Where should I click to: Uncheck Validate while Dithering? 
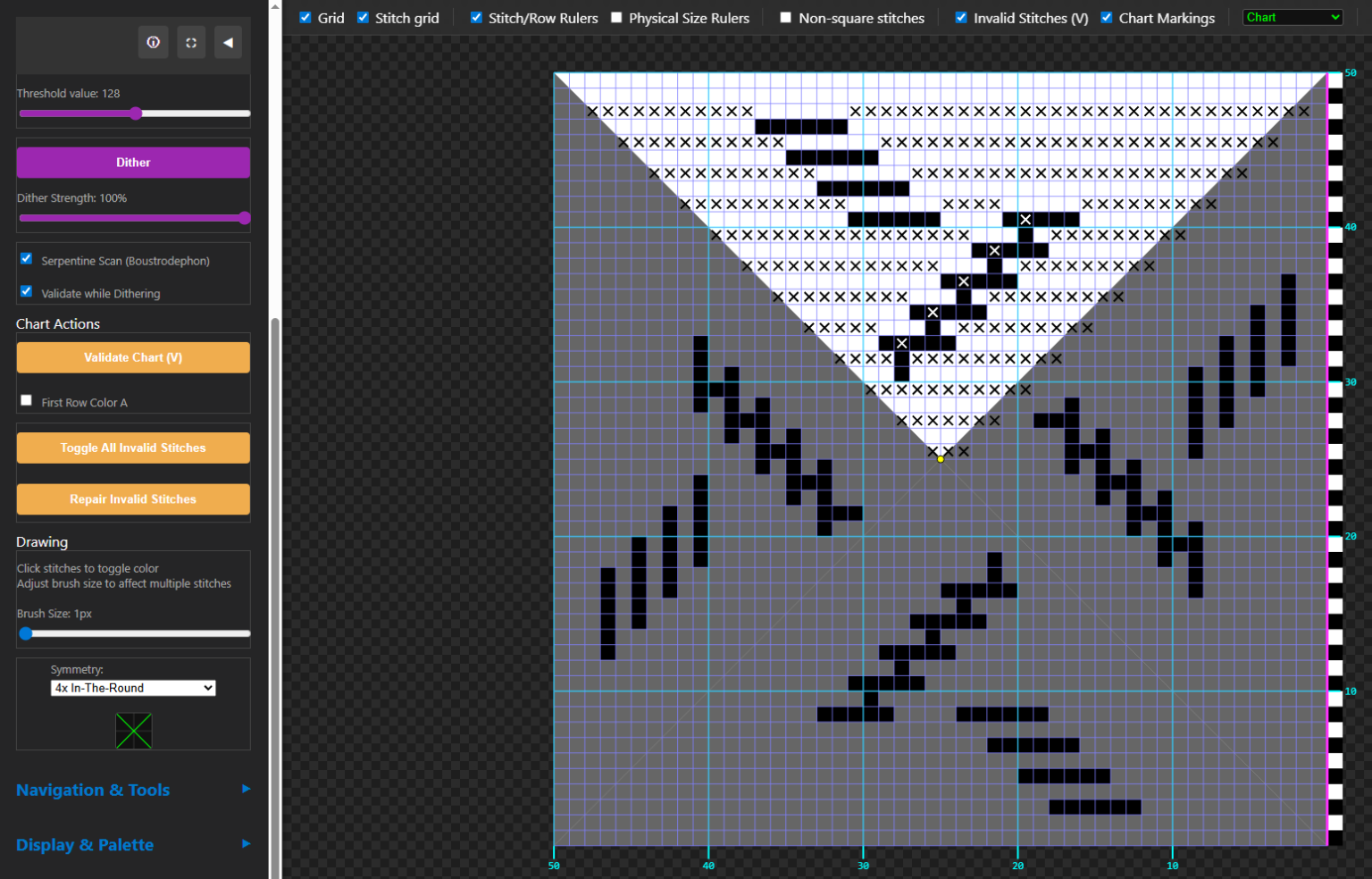coord(26,291)
